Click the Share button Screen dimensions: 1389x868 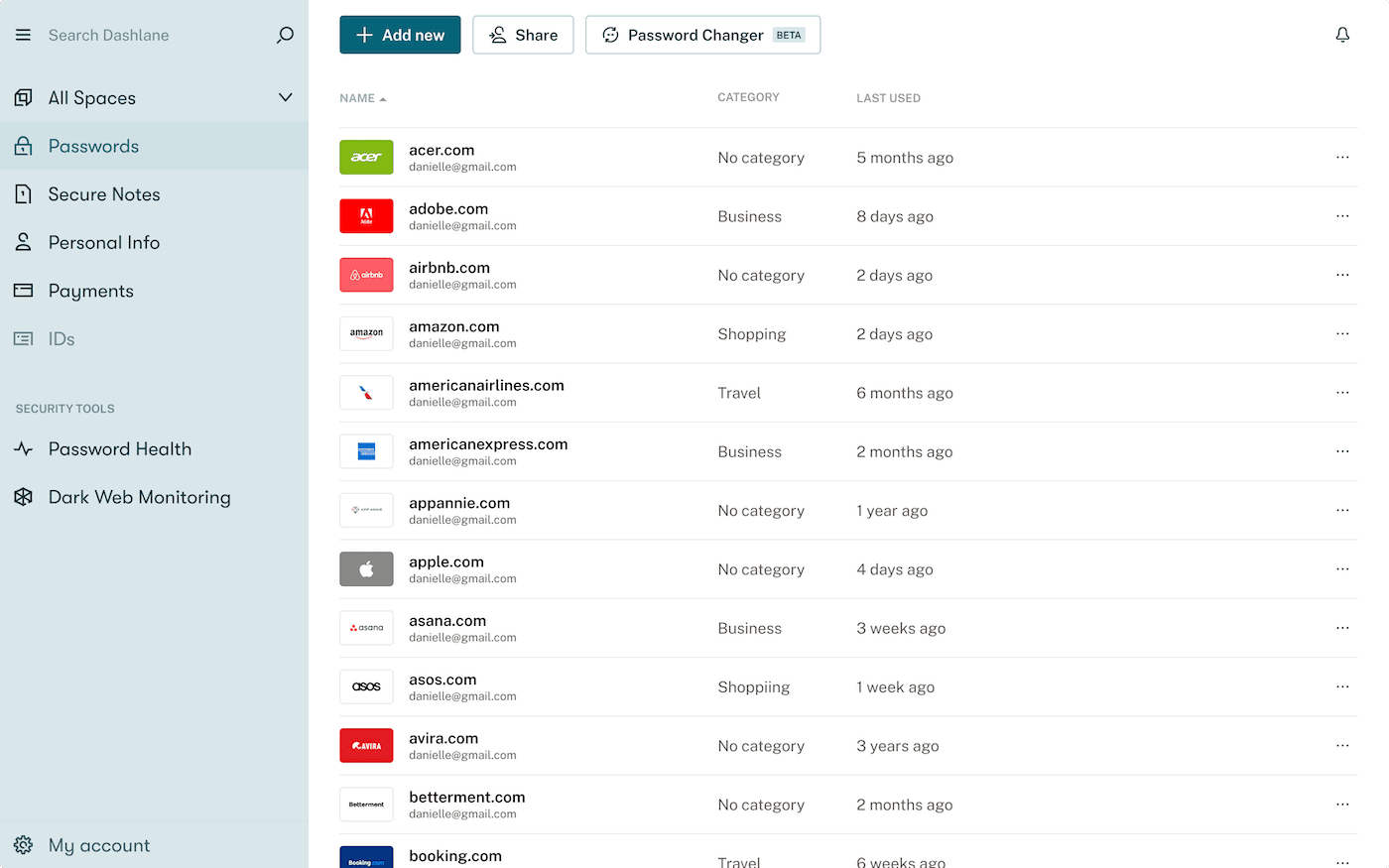tap(523, 35)
